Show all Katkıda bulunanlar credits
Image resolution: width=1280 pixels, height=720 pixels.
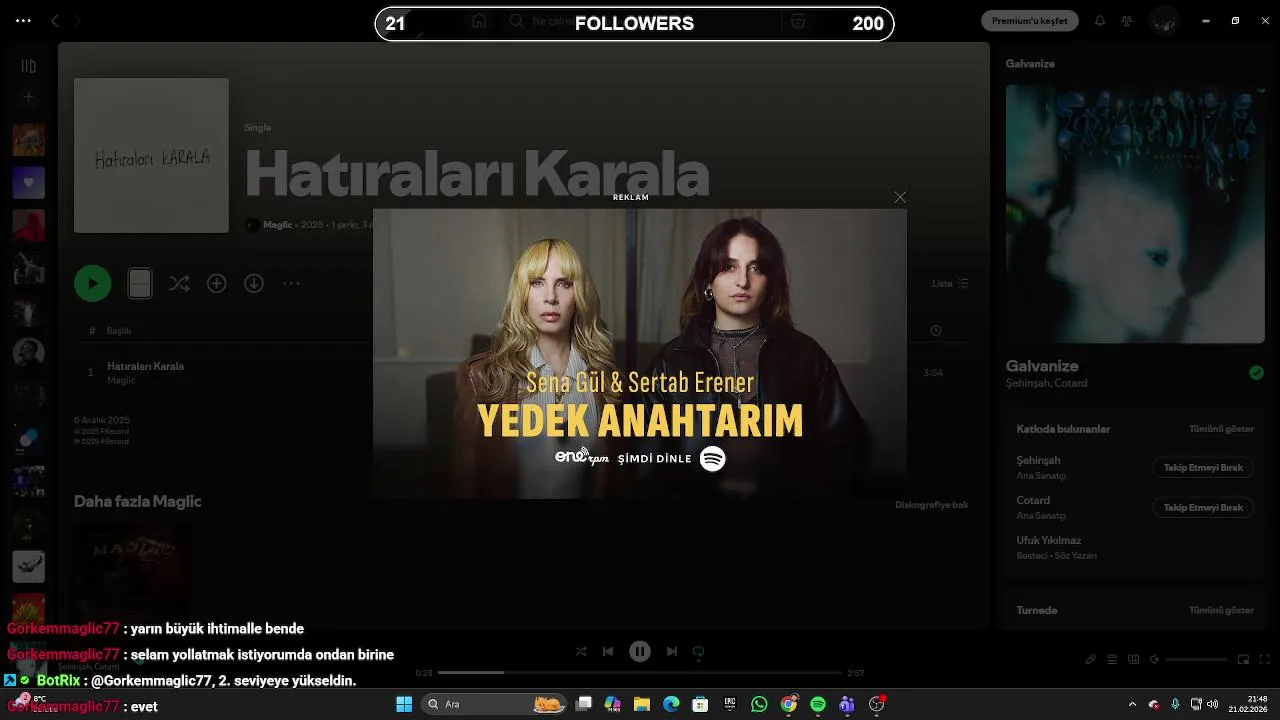tap(1221, 429)
